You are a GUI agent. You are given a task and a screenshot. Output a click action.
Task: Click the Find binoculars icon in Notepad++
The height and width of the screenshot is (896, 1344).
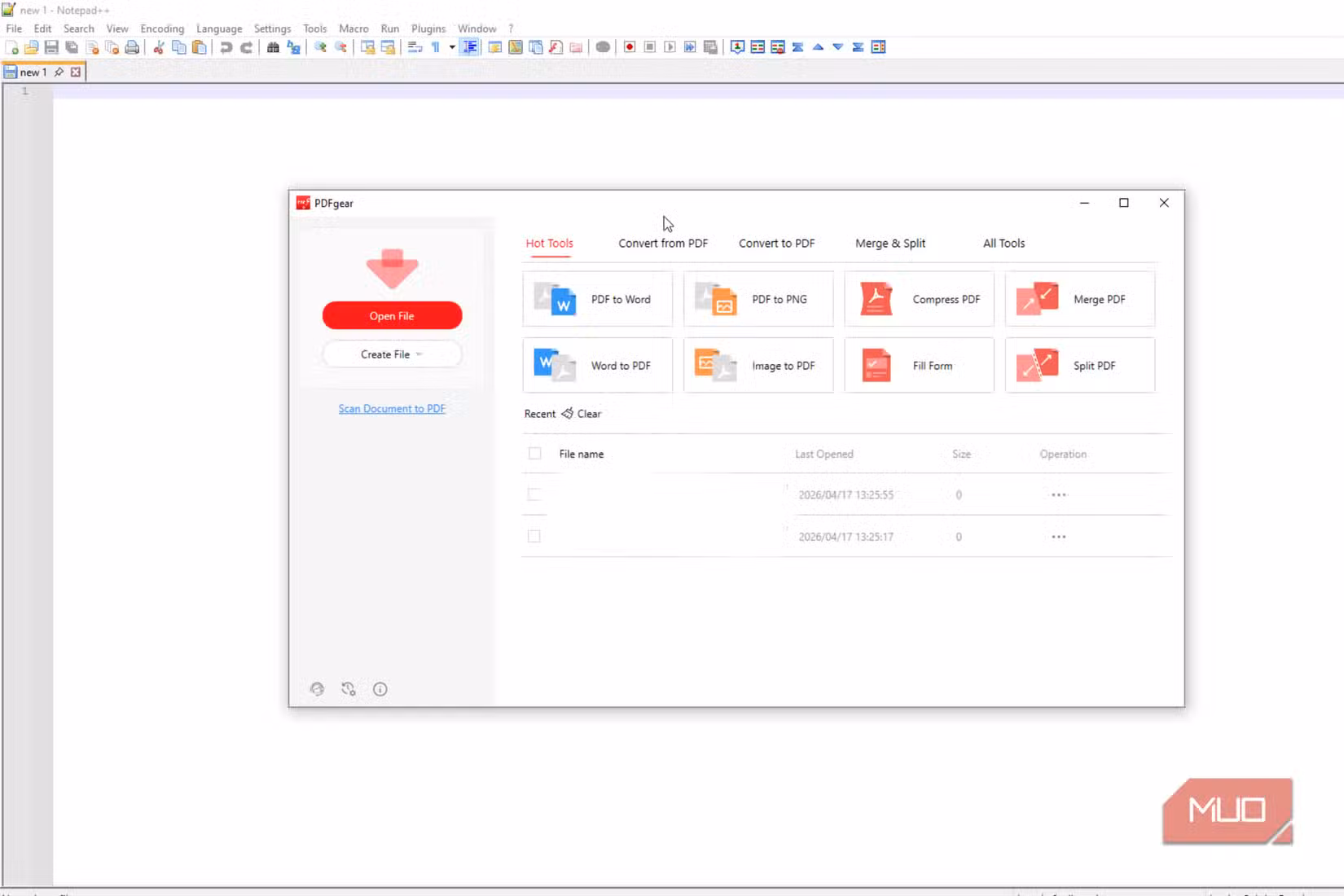click(273, 47)
